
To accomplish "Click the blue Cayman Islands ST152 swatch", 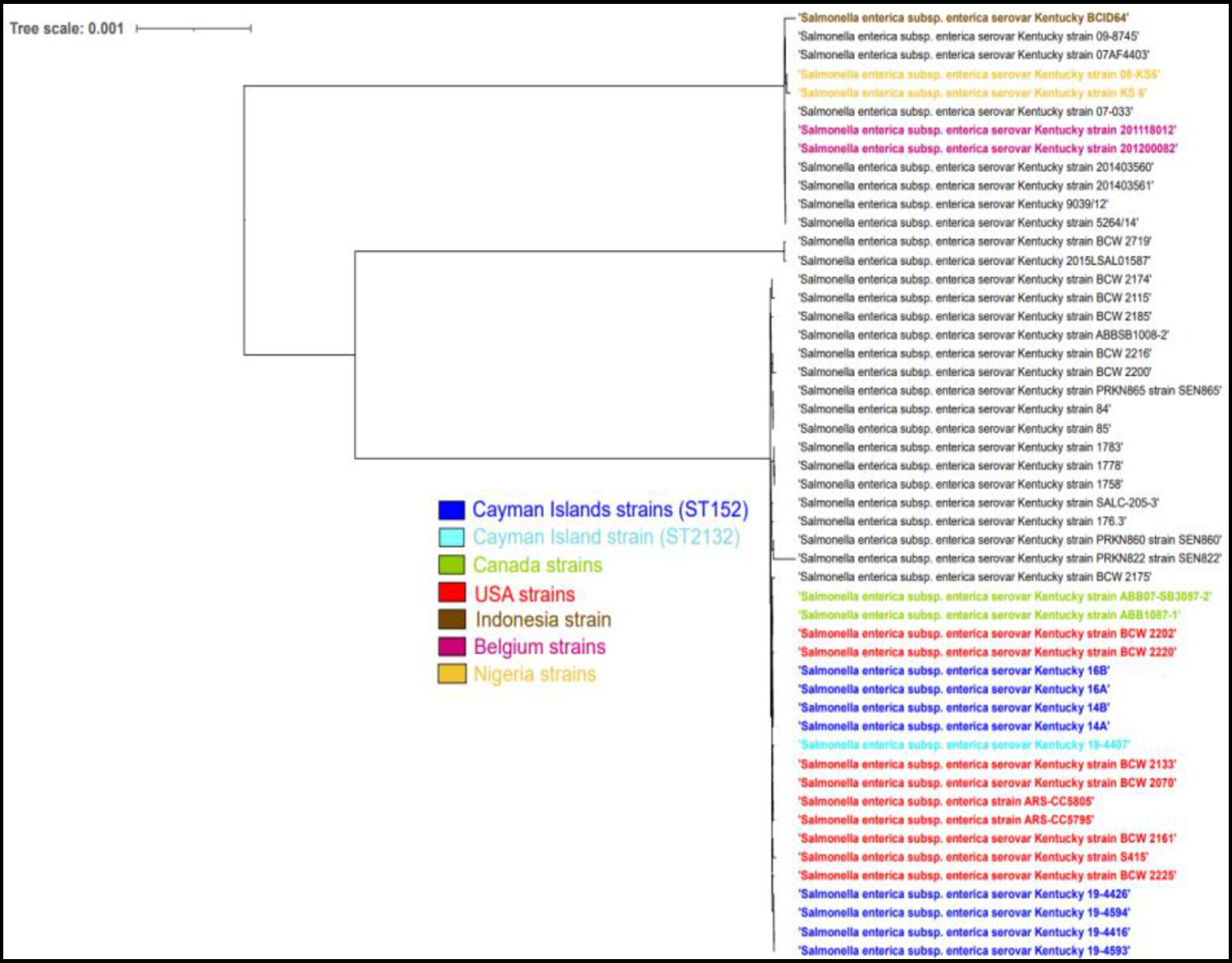I will coord(452,510).
